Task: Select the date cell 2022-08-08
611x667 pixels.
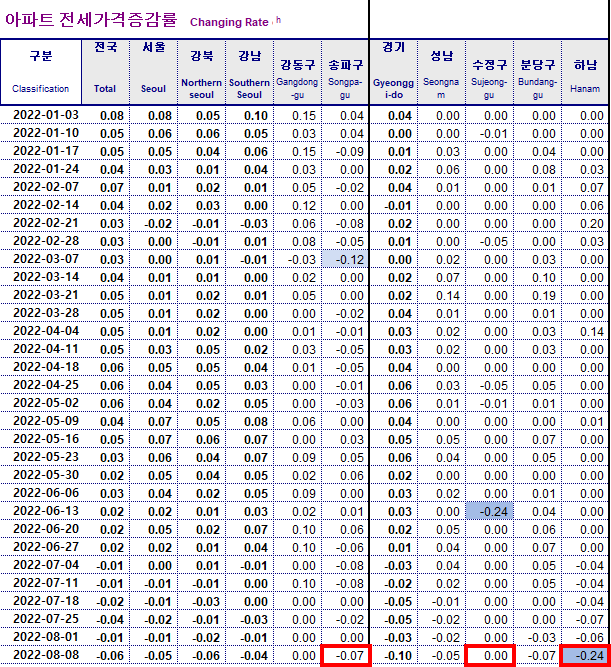Action: coord(46,655)
